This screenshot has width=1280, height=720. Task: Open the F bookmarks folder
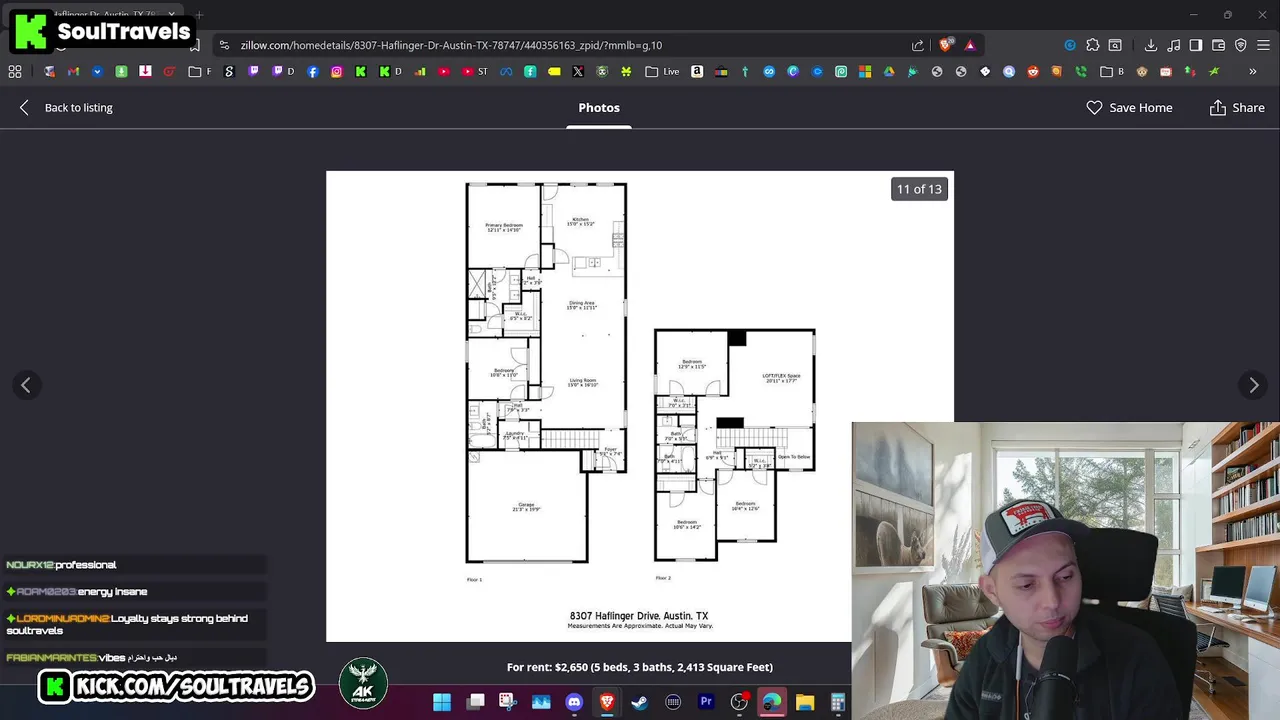tap(200, 72)
